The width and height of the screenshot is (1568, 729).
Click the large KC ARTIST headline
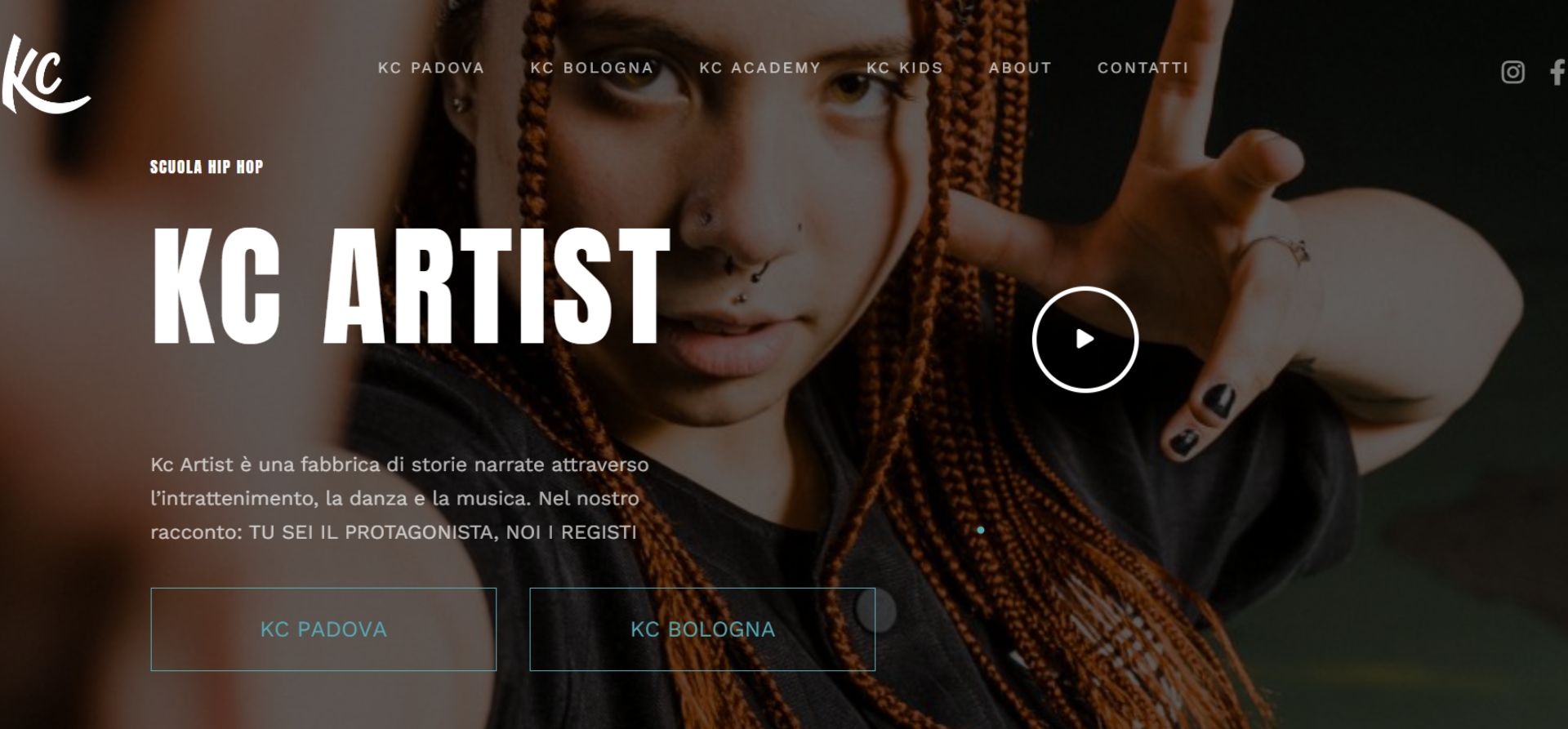coord(411,285)
